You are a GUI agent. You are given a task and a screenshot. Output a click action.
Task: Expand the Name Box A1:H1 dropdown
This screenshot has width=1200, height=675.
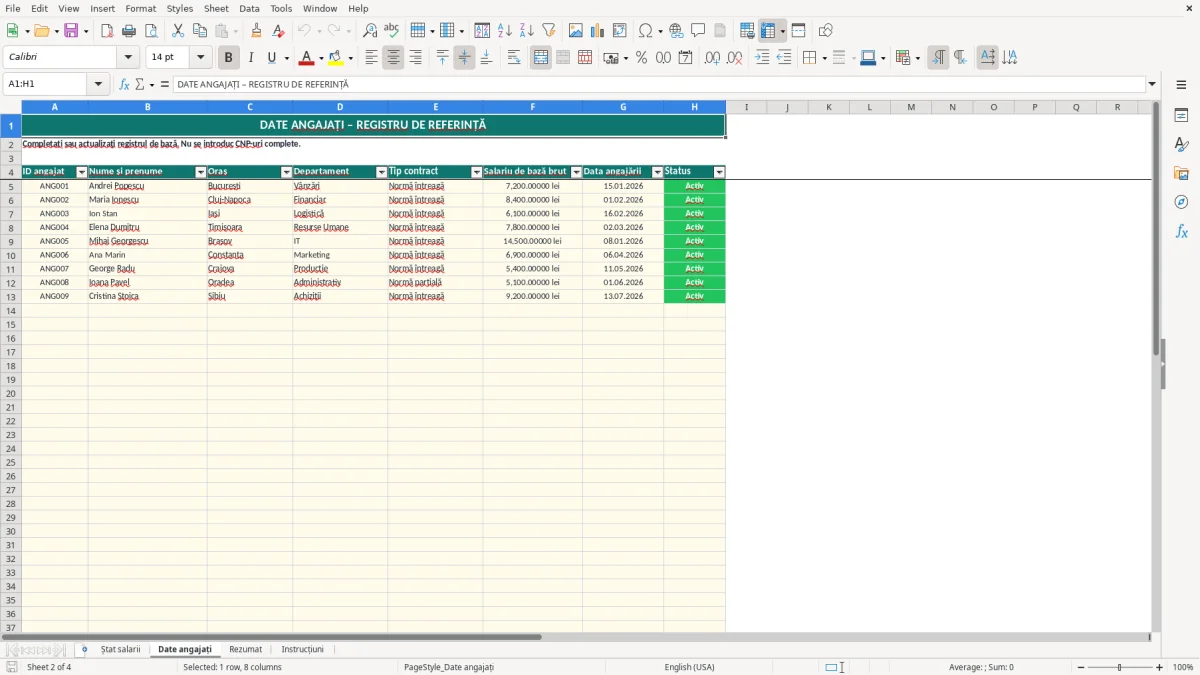[98, 84]
